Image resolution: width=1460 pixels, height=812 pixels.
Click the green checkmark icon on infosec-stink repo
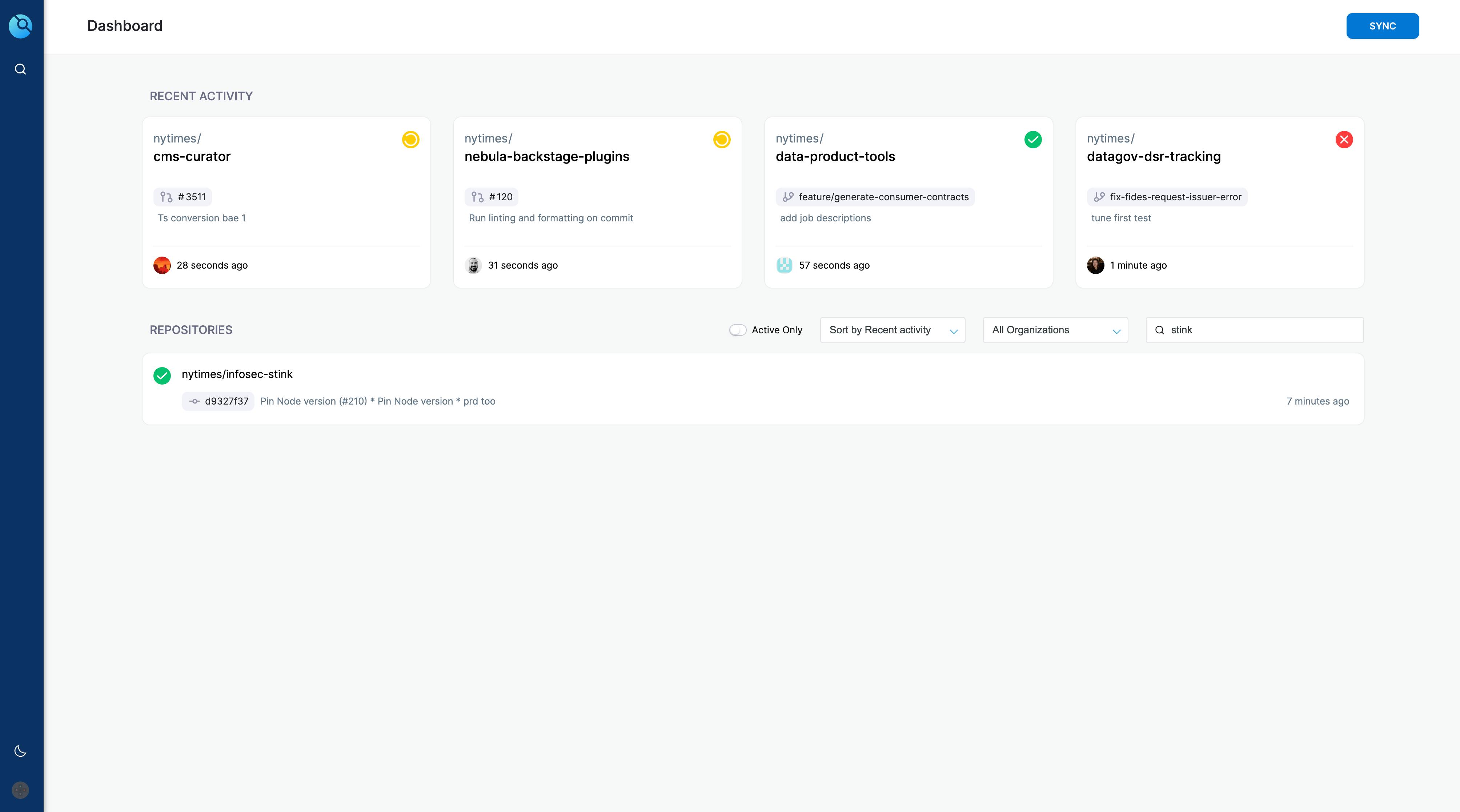click(x=162, y=374)
